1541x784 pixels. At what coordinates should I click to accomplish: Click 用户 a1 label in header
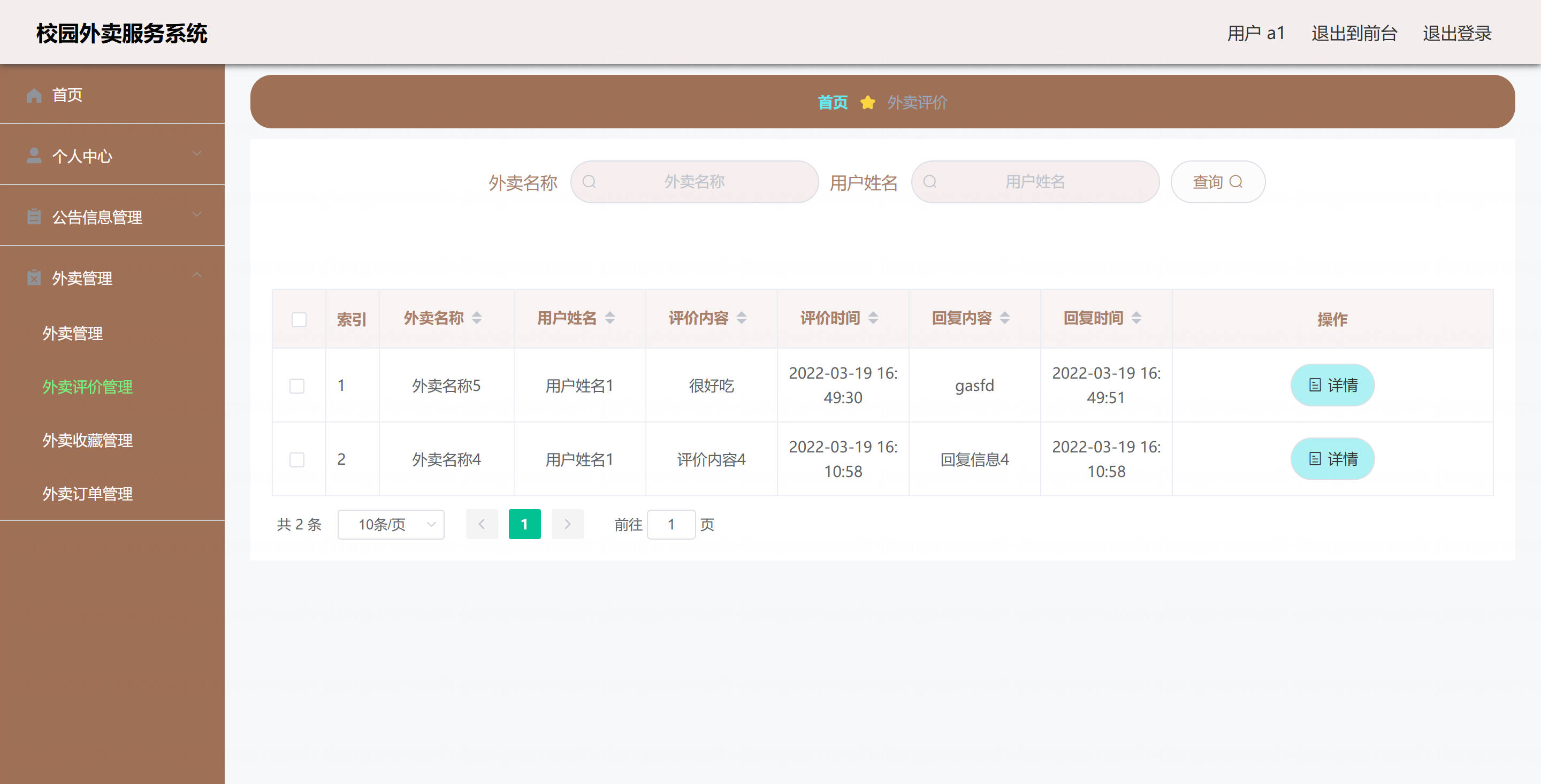click(x=1256, y=34)
